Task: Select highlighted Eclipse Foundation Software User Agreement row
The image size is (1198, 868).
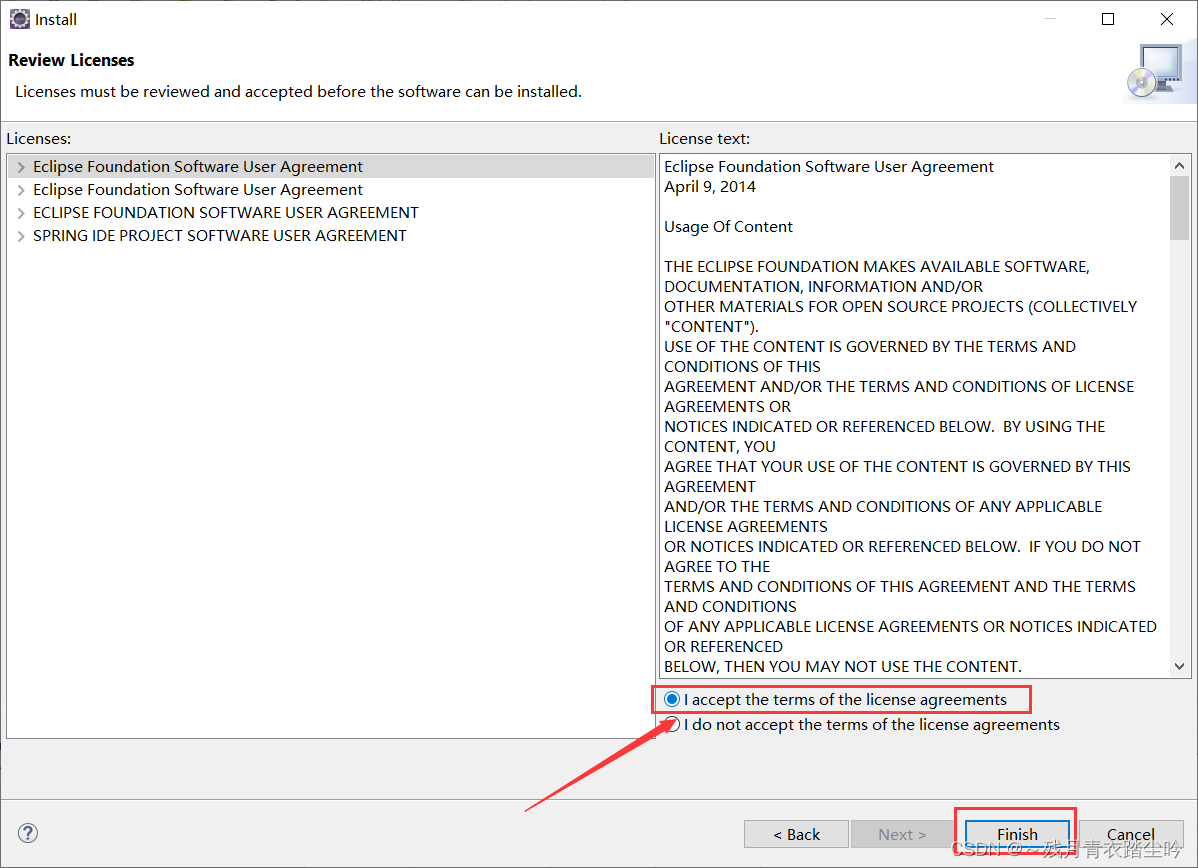Action: click(331, 167)
